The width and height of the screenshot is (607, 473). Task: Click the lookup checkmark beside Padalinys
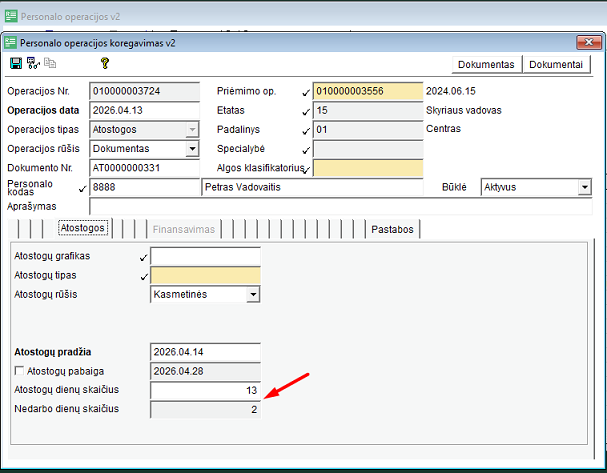pos(306,130)
